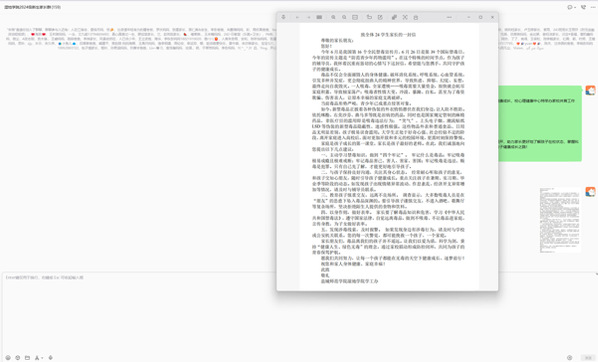Go to previous image in viewer

pyautogui.click(x=297, y=17)
